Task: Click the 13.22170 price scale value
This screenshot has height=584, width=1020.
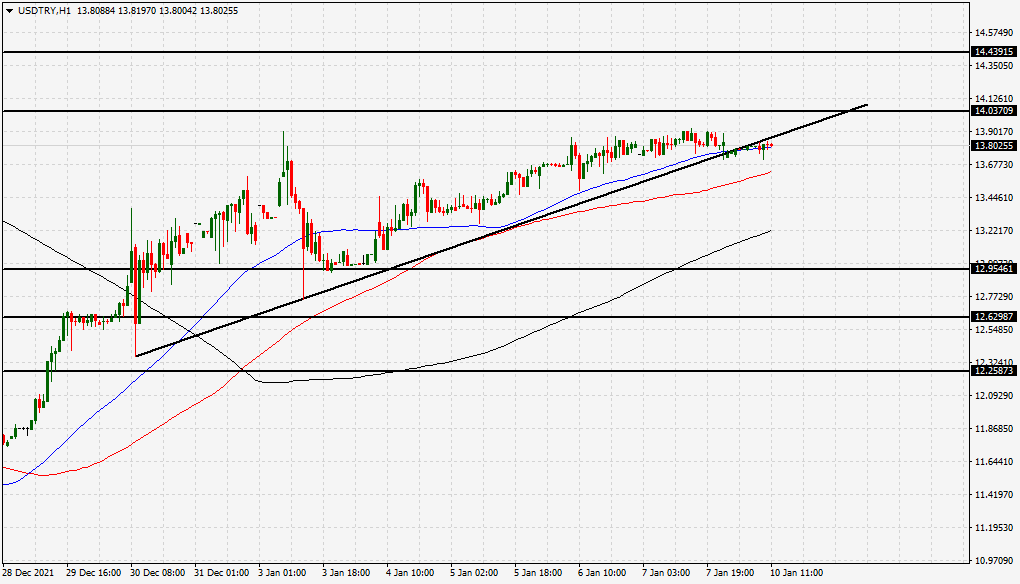Action: point(994,230)
